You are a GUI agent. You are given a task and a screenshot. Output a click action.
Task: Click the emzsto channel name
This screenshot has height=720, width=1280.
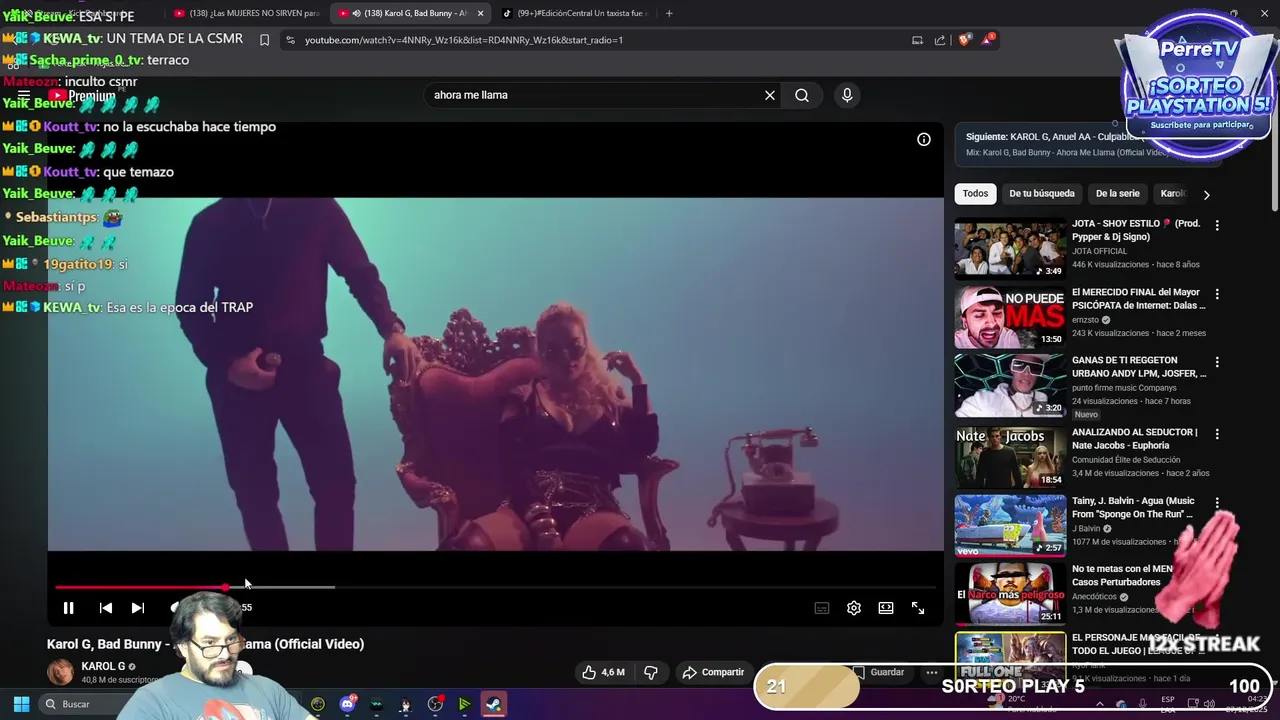pos(1085,320)
